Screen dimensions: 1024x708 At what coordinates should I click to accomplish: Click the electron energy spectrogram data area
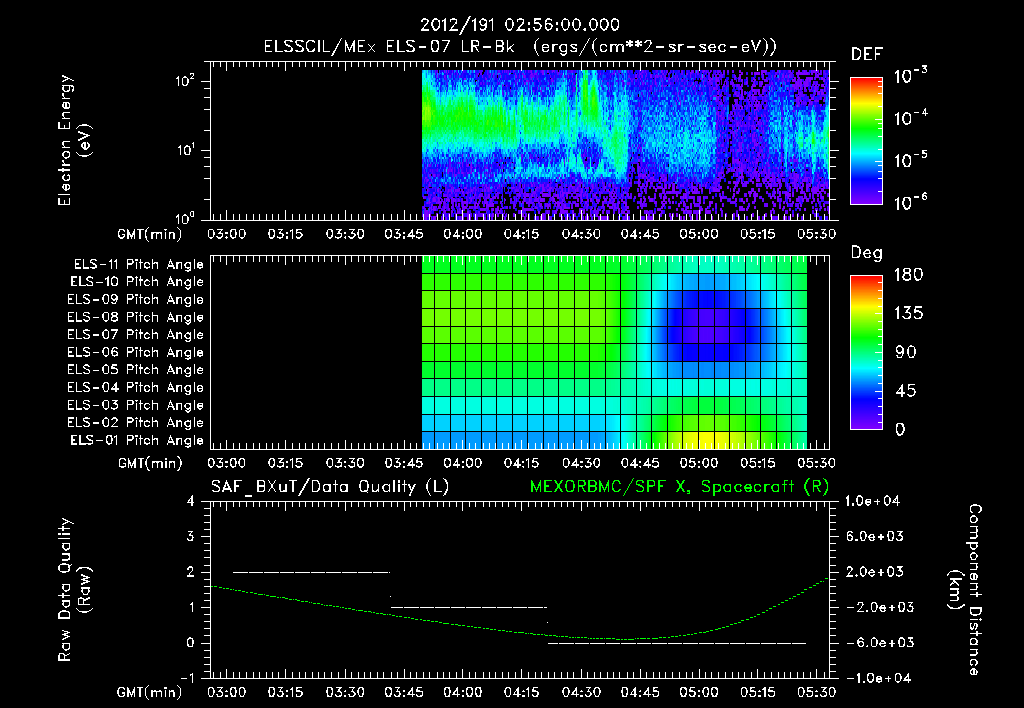pos(626,144)
